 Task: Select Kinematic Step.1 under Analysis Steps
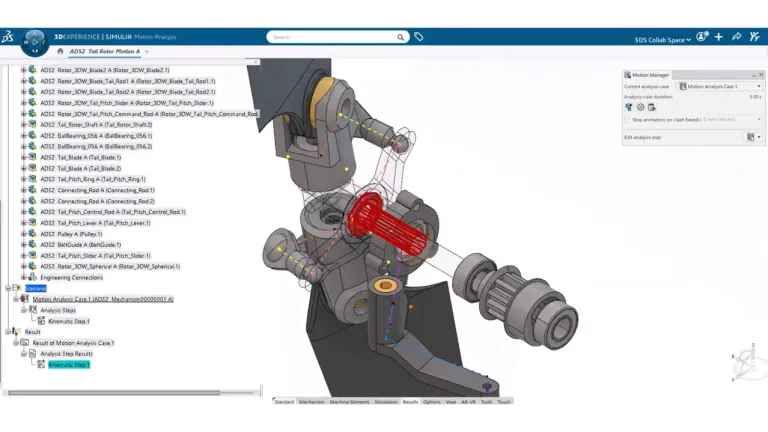pyautogui.click(x=69, y=321)
